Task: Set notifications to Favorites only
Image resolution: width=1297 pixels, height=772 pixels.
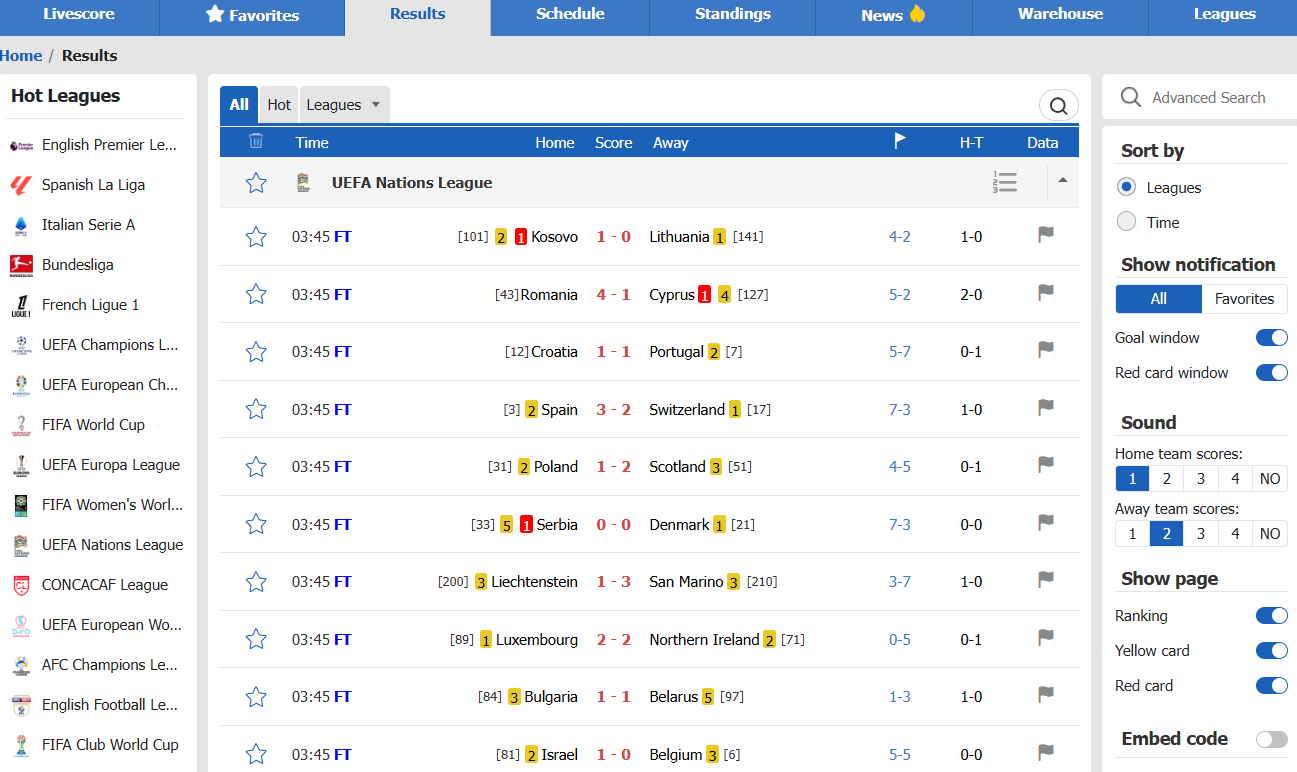Action: [1244, 299]
